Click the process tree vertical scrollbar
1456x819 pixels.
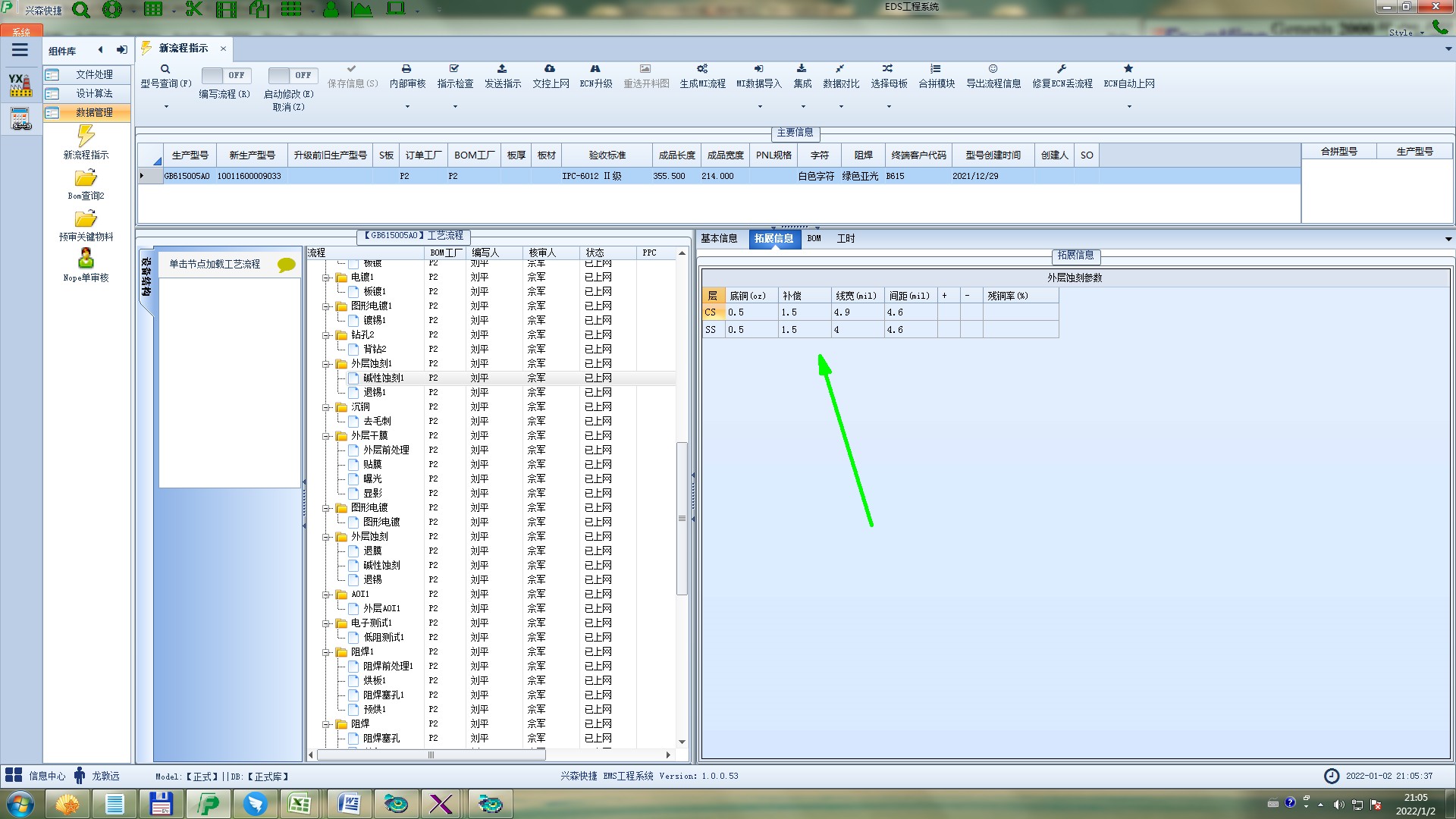[681, 517]
